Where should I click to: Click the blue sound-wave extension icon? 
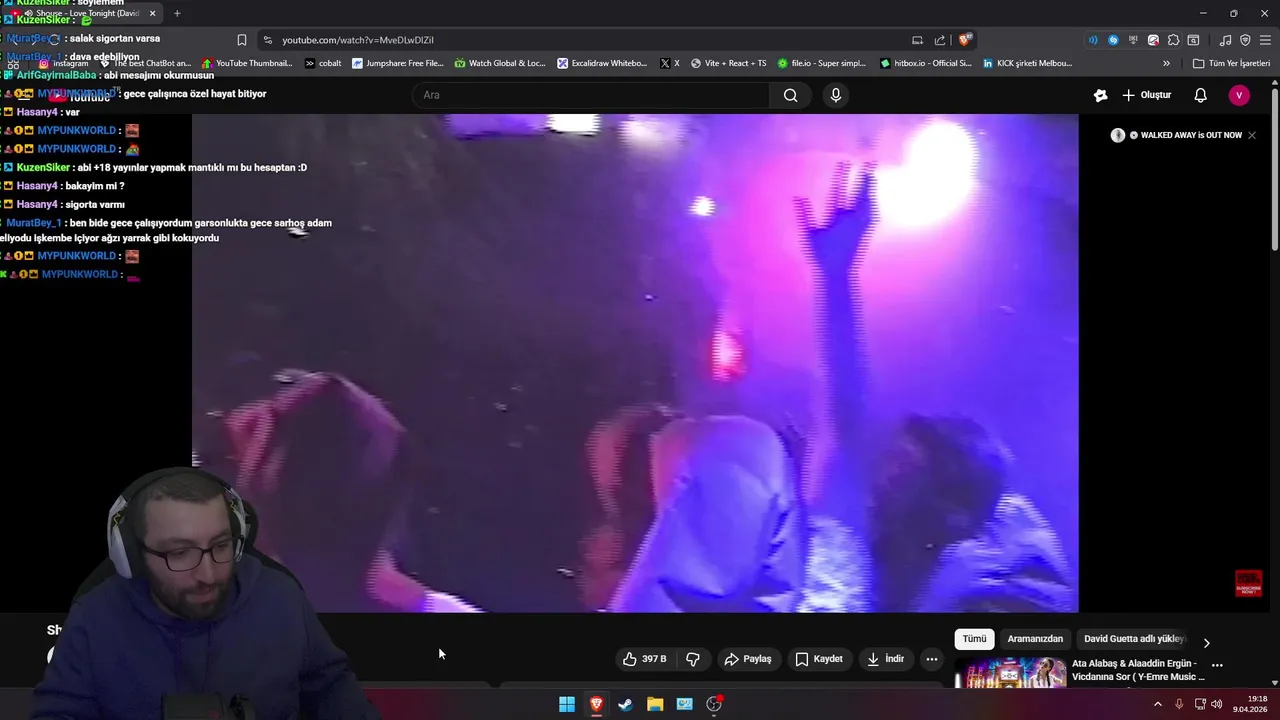pyautogui.click(x=1093, y=40)
